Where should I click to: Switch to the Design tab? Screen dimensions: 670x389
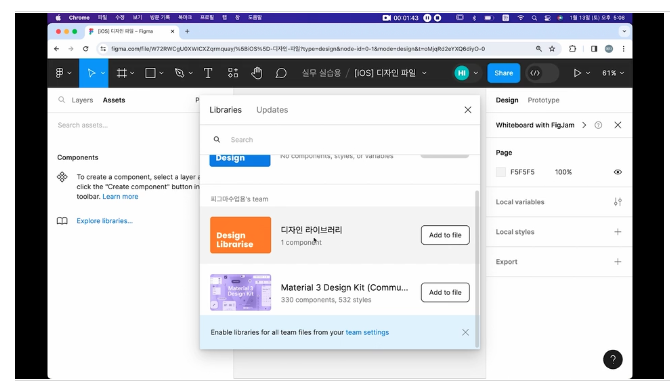click(x=507, y=100)
